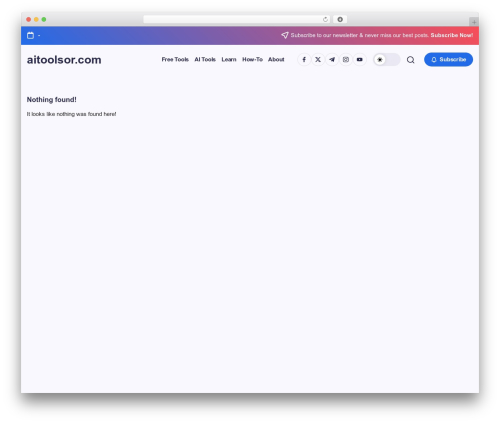Close the window with red button
Viewport: 500px width, 423px height.
coord(29,19)
